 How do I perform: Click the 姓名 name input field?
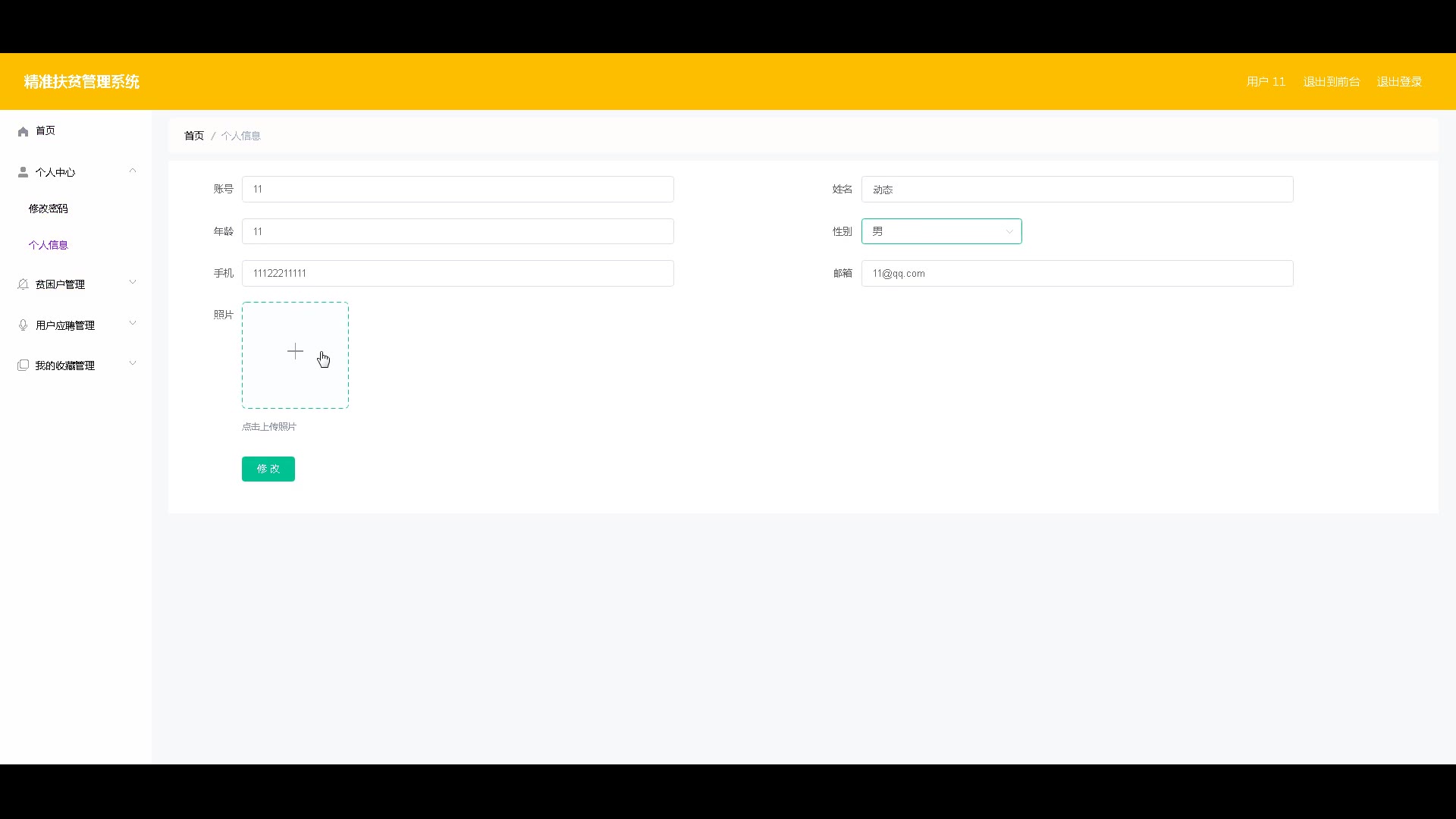(1077, 190)
